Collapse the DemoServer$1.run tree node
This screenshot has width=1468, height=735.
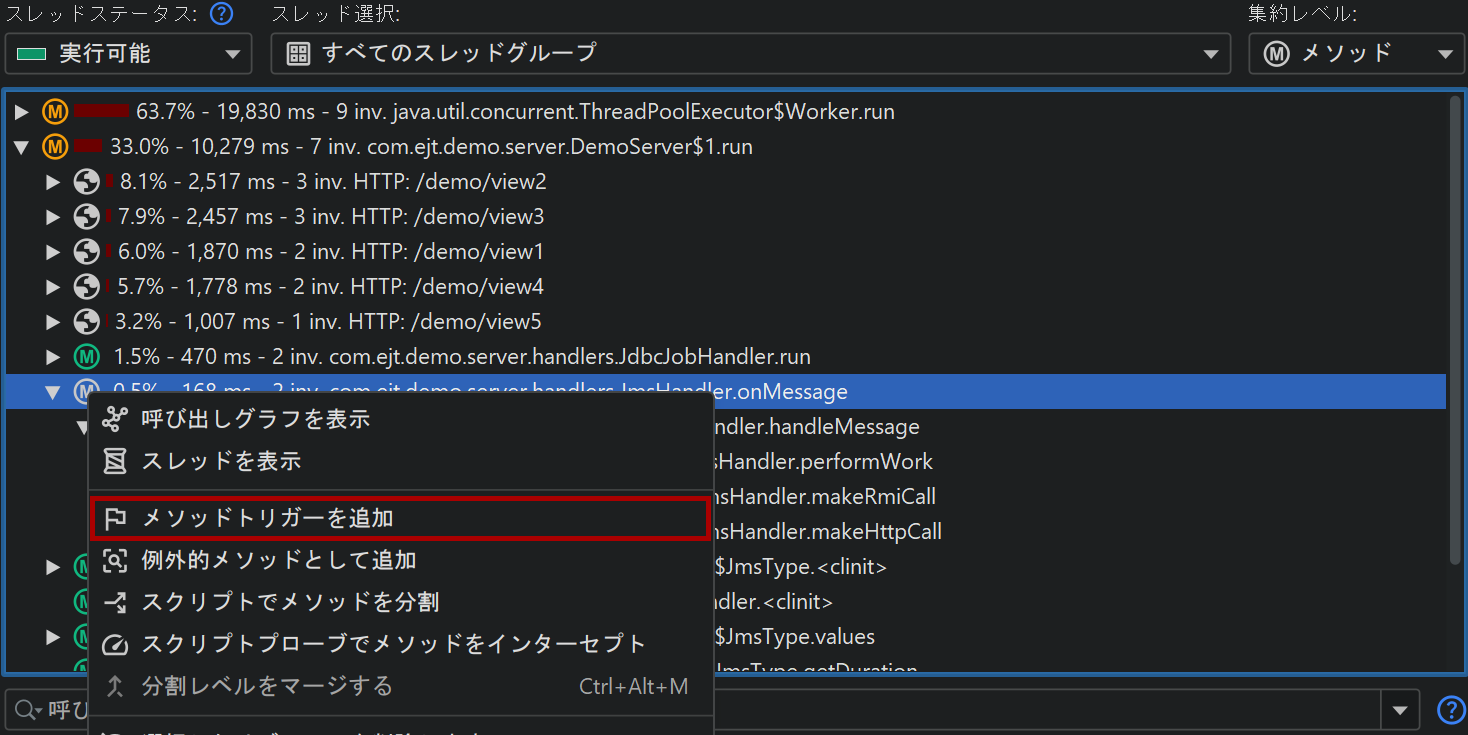(x=21, y=147)
